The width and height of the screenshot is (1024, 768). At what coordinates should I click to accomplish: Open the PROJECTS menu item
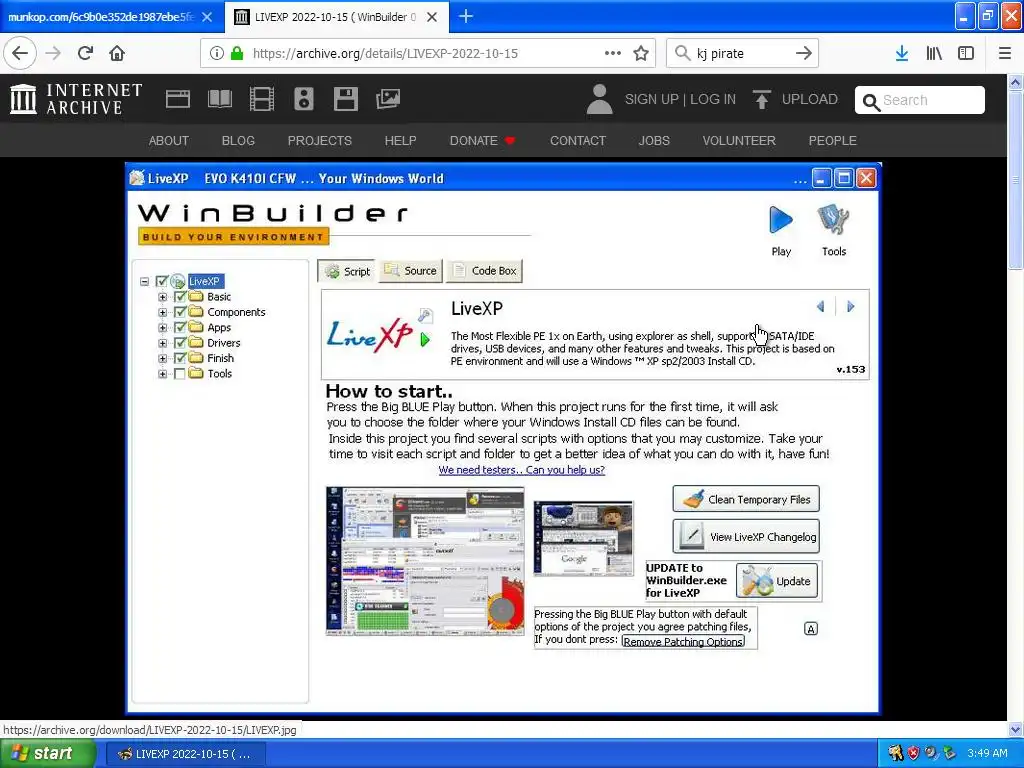(319, 140)
